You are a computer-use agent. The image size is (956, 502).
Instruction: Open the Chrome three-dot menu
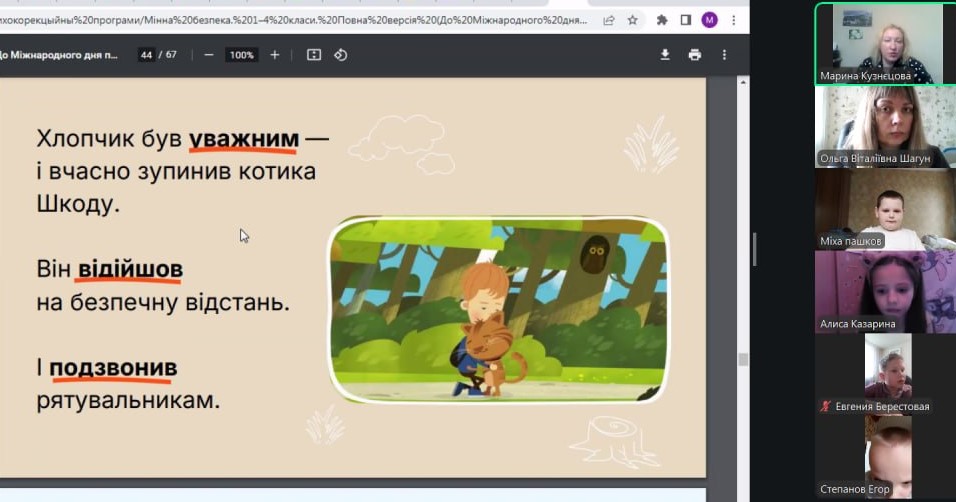coord(733,19)
